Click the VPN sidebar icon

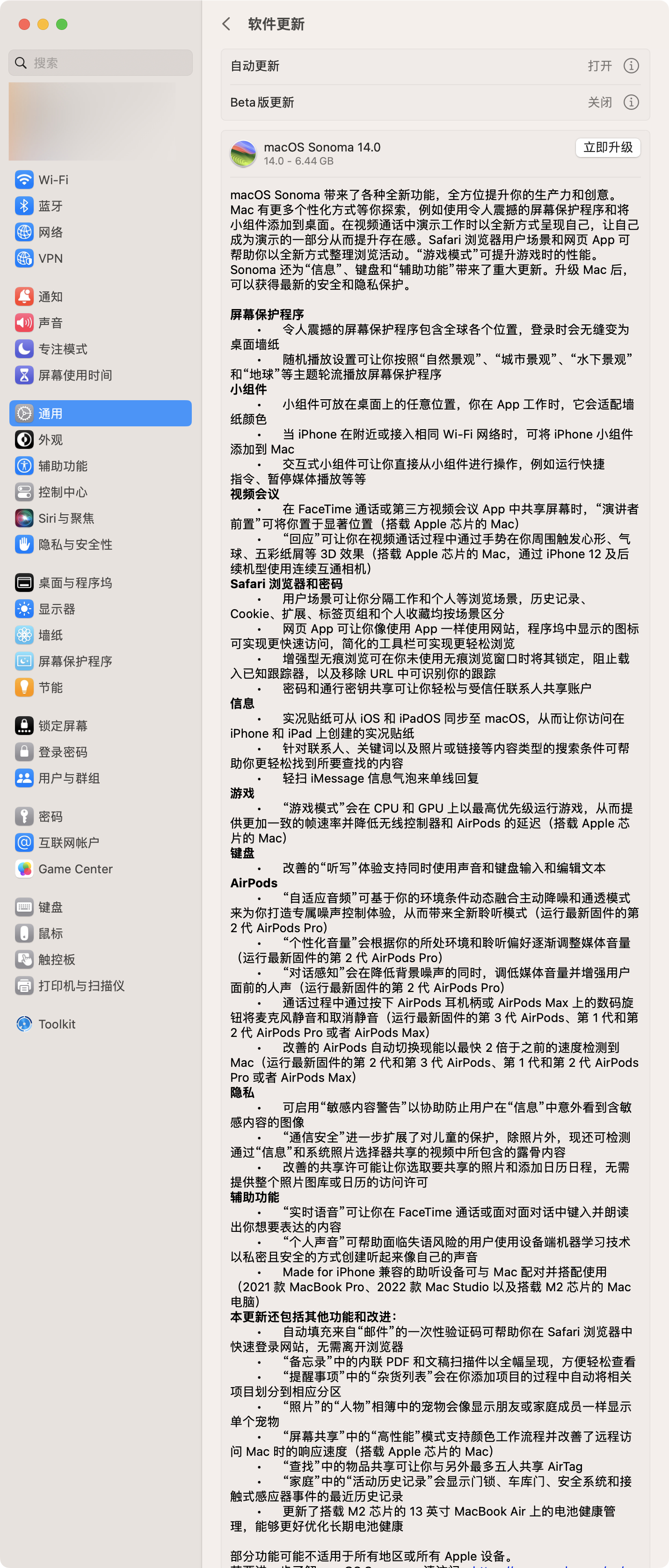24,258
